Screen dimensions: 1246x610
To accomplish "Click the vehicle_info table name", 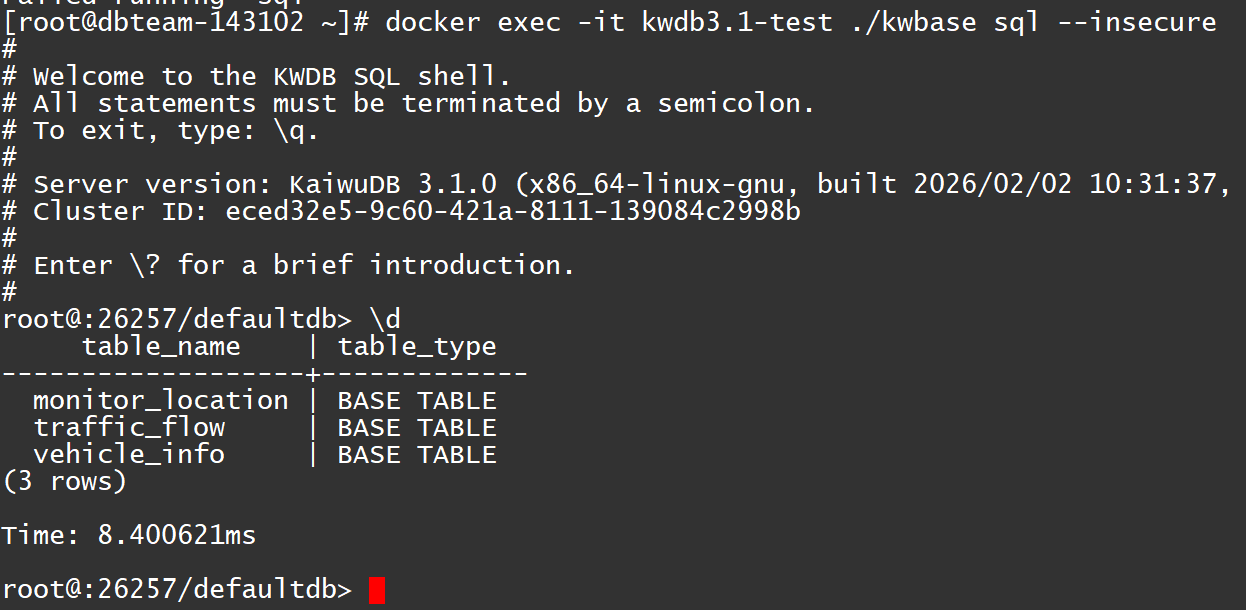I will pos(129,455).
